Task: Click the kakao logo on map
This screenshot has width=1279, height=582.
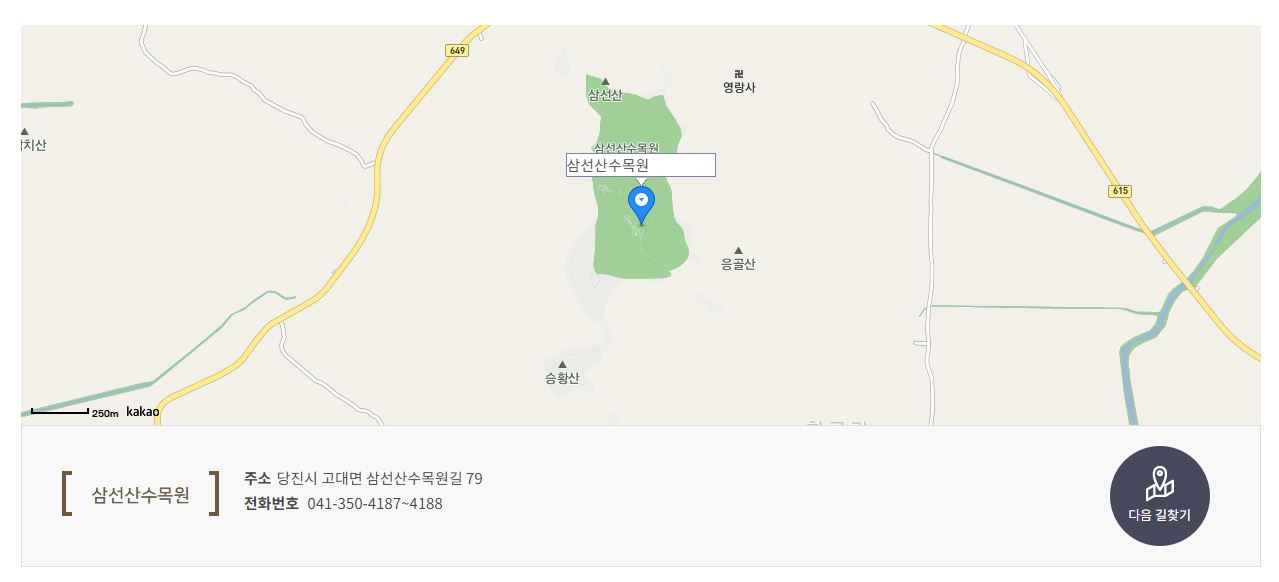Action: [142, 411]
